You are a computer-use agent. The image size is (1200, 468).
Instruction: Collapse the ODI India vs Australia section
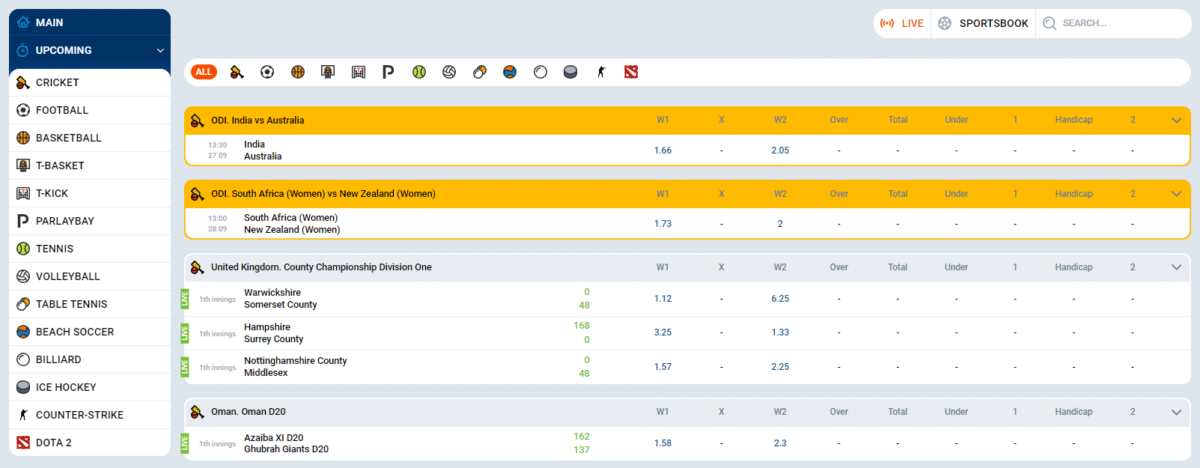click(x=1176, y=120)
